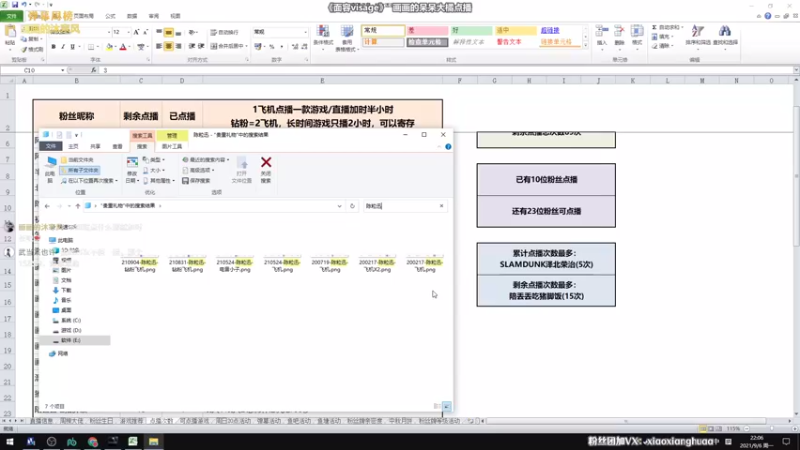
Task: Click Chrome icon in the taskbar
Action: 92,441
